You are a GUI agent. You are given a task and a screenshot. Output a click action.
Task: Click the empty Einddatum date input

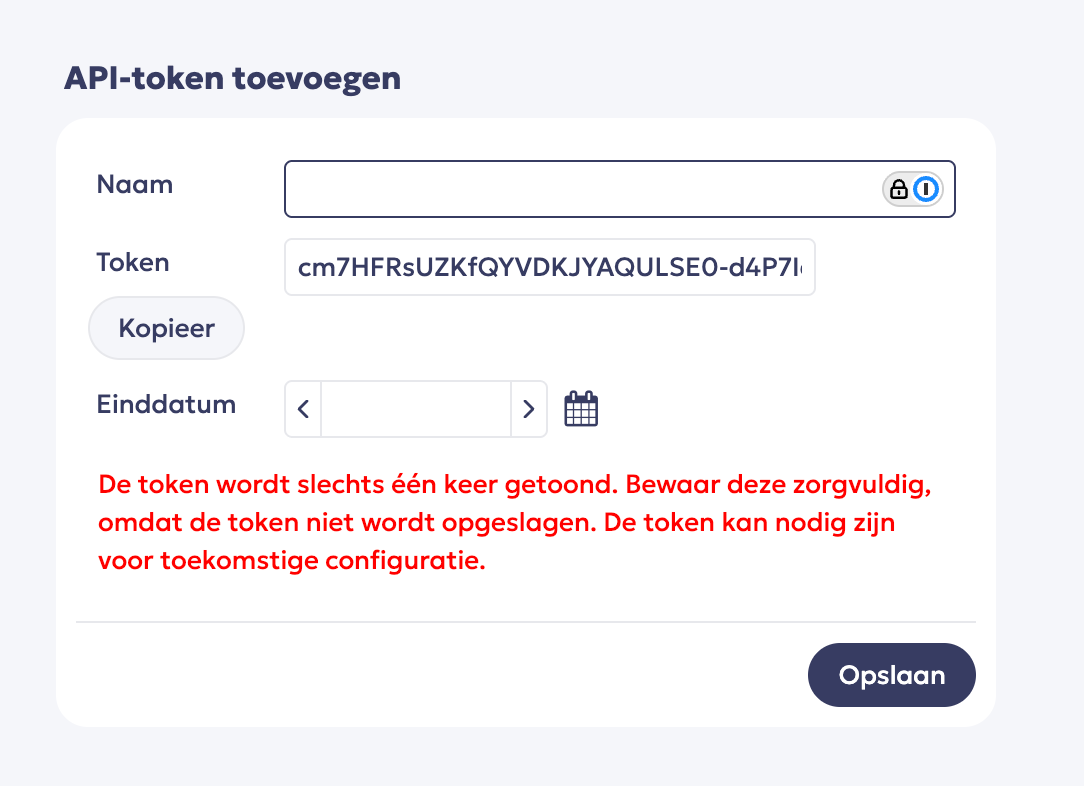[x=416, y=409]
